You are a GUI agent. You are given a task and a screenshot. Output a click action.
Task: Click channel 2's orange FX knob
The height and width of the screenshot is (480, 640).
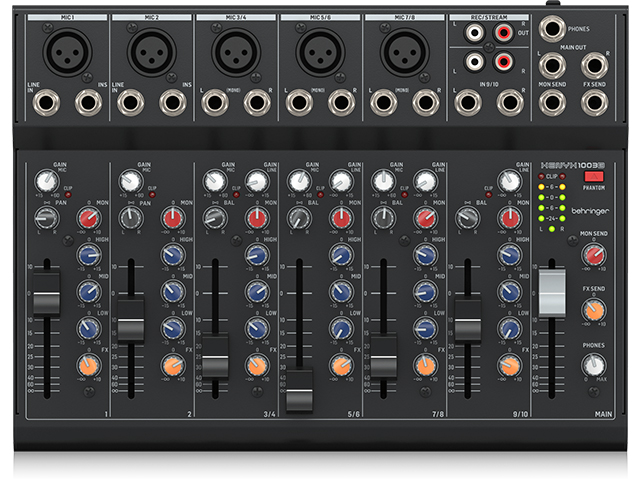coord(171,365)
